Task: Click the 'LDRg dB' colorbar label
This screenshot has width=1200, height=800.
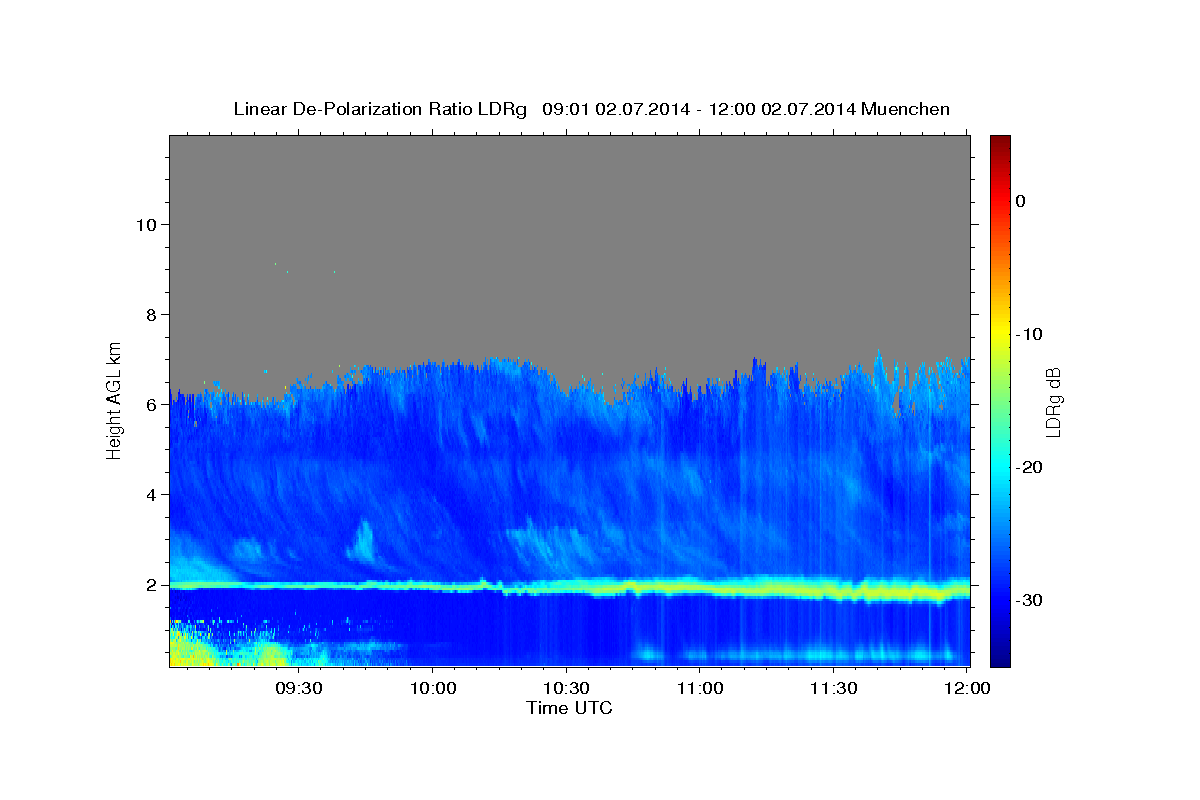Action: (x=1053, y=401)
